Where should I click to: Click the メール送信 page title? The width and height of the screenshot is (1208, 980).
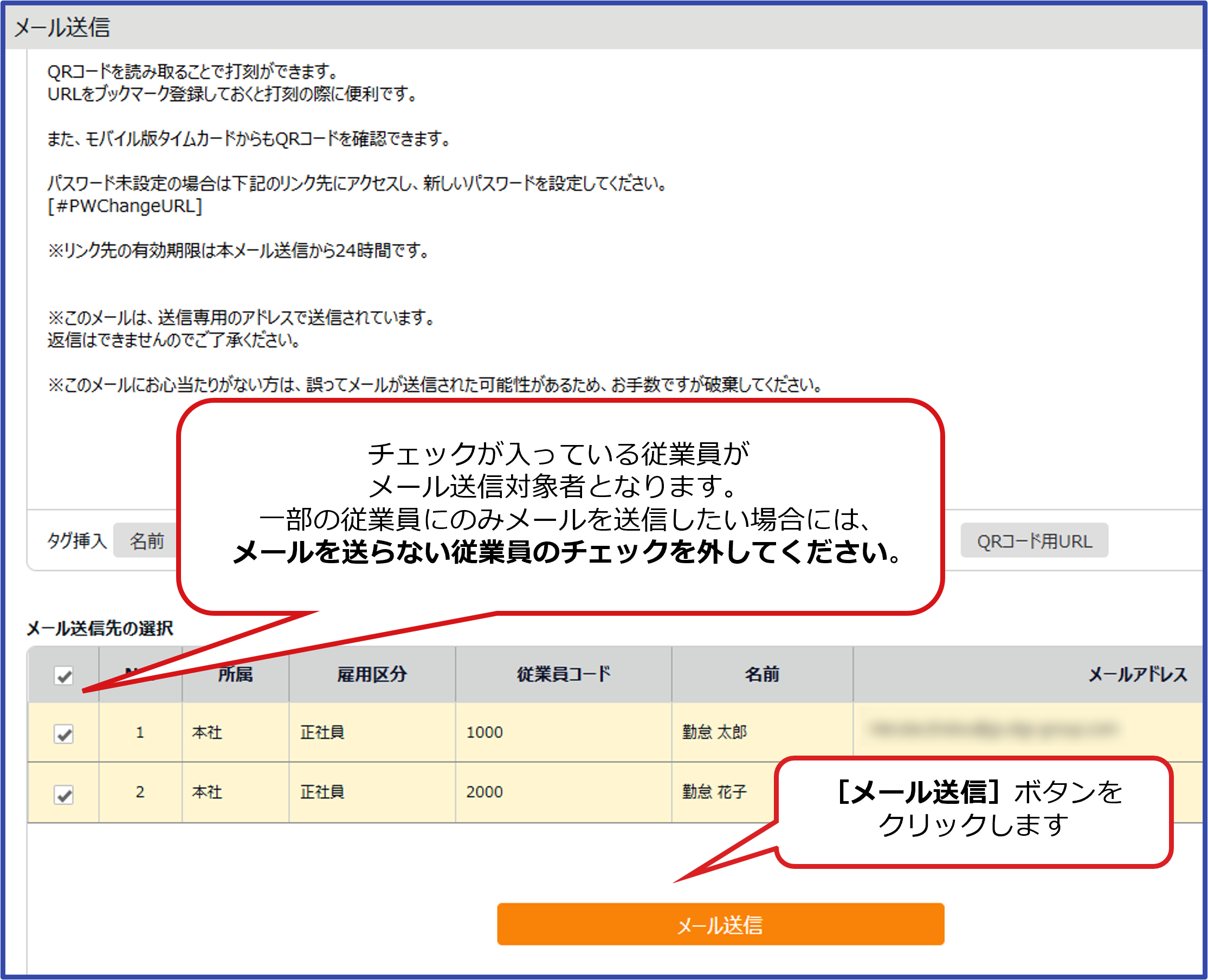tap(62, 27)
